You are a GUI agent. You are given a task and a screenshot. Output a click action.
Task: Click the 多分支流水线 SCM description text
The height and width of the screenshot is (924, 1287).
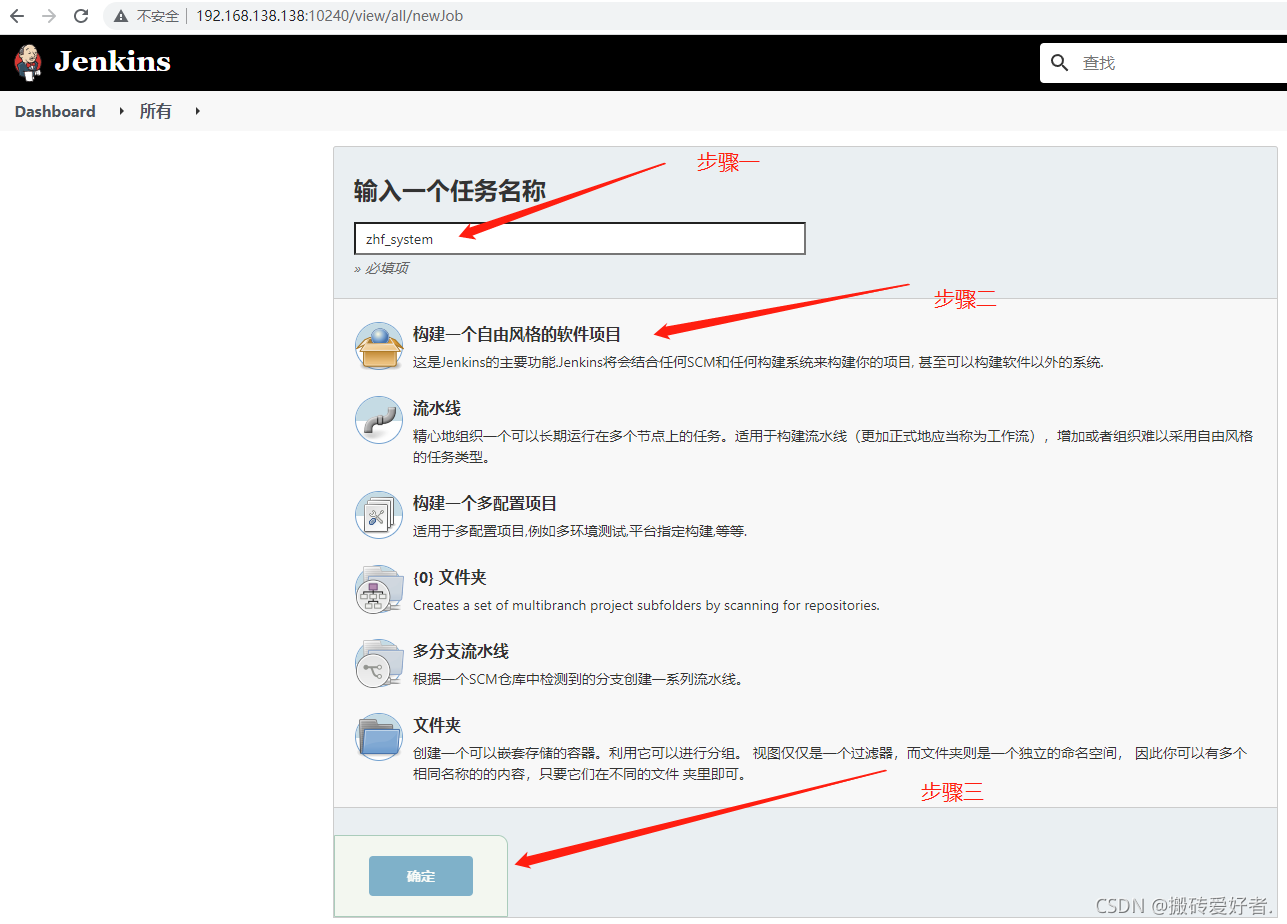point(578,679)
